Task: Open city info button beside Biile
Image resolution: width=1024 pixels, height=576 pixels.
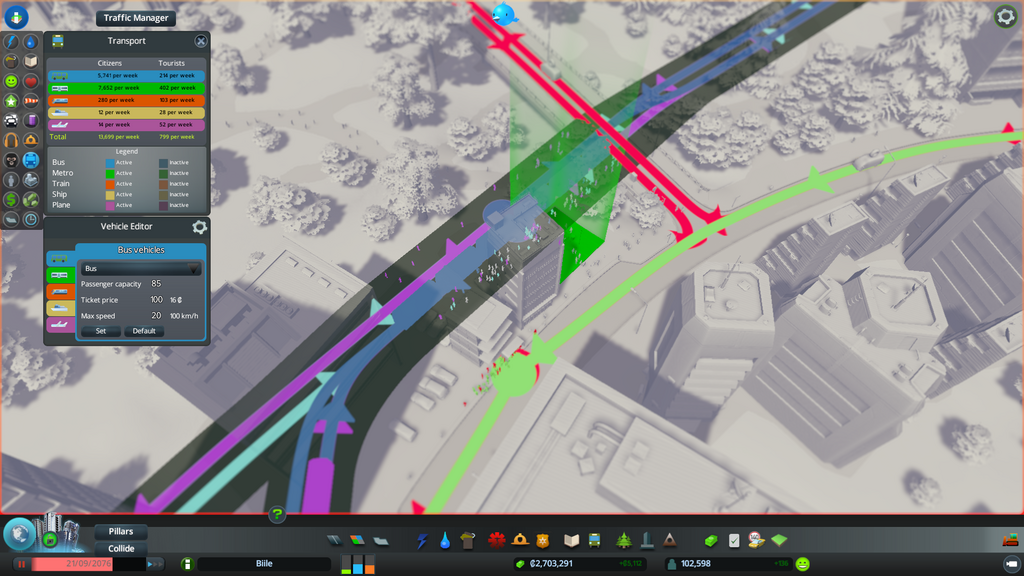Action: 187,564
